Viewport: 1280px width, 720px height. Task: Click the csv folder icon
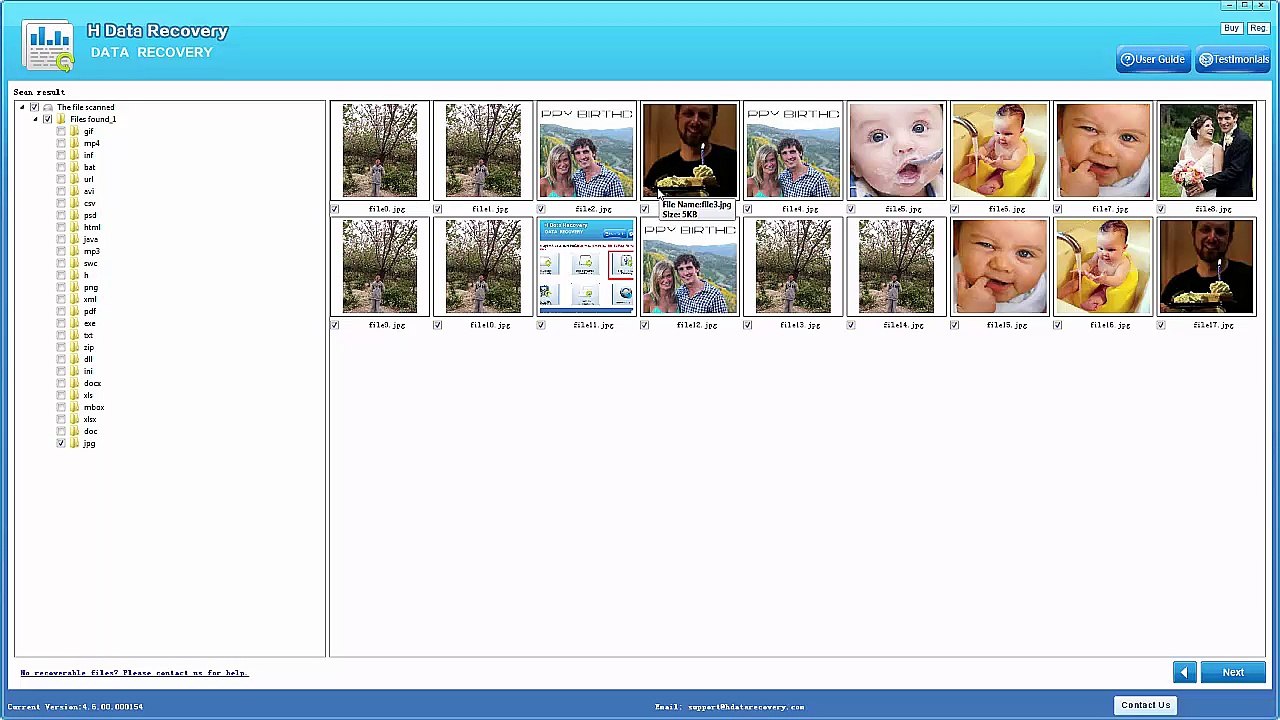tap(74, 203)
